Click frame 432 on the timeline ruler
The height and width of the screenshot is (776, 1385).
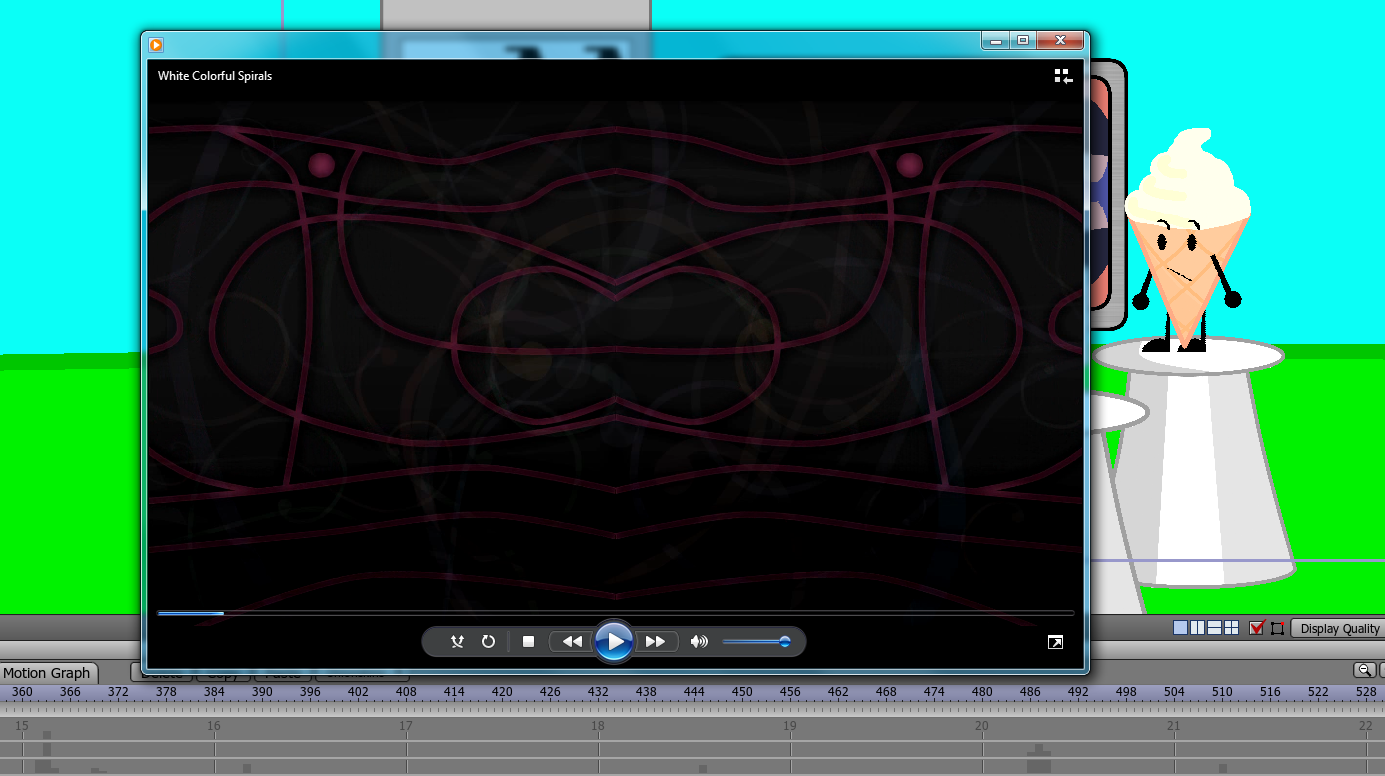(x=598, y=691)
